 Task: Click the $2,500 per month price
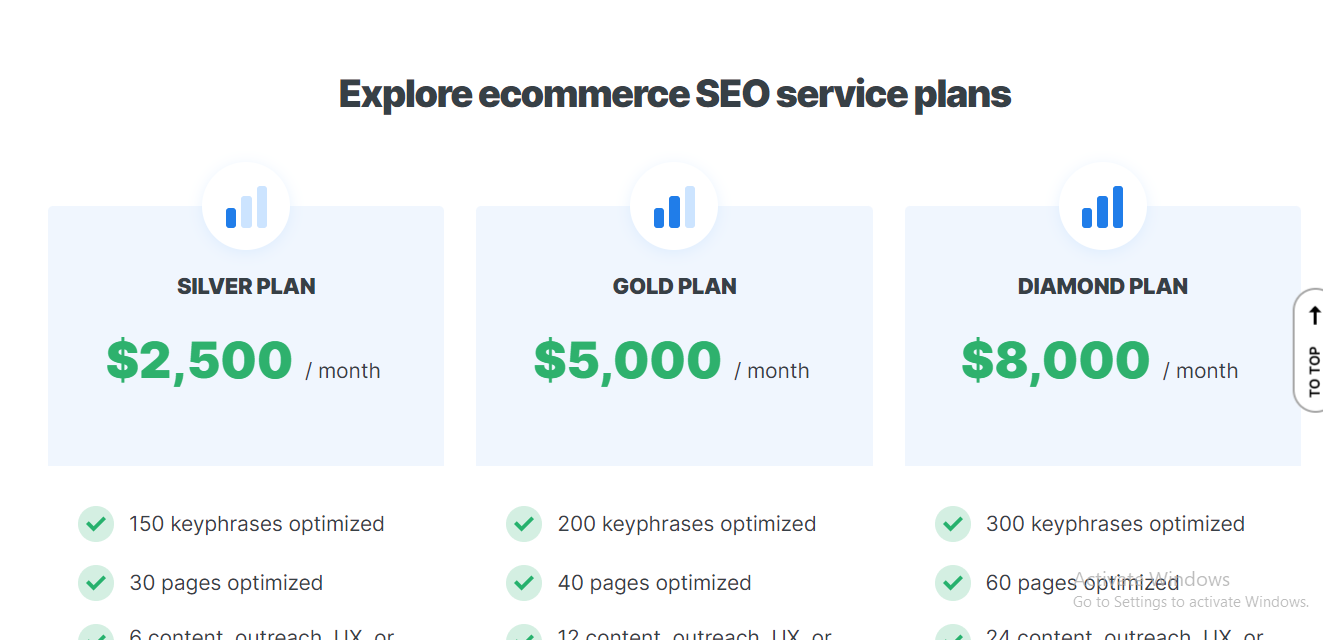click(x=200, y=361)
